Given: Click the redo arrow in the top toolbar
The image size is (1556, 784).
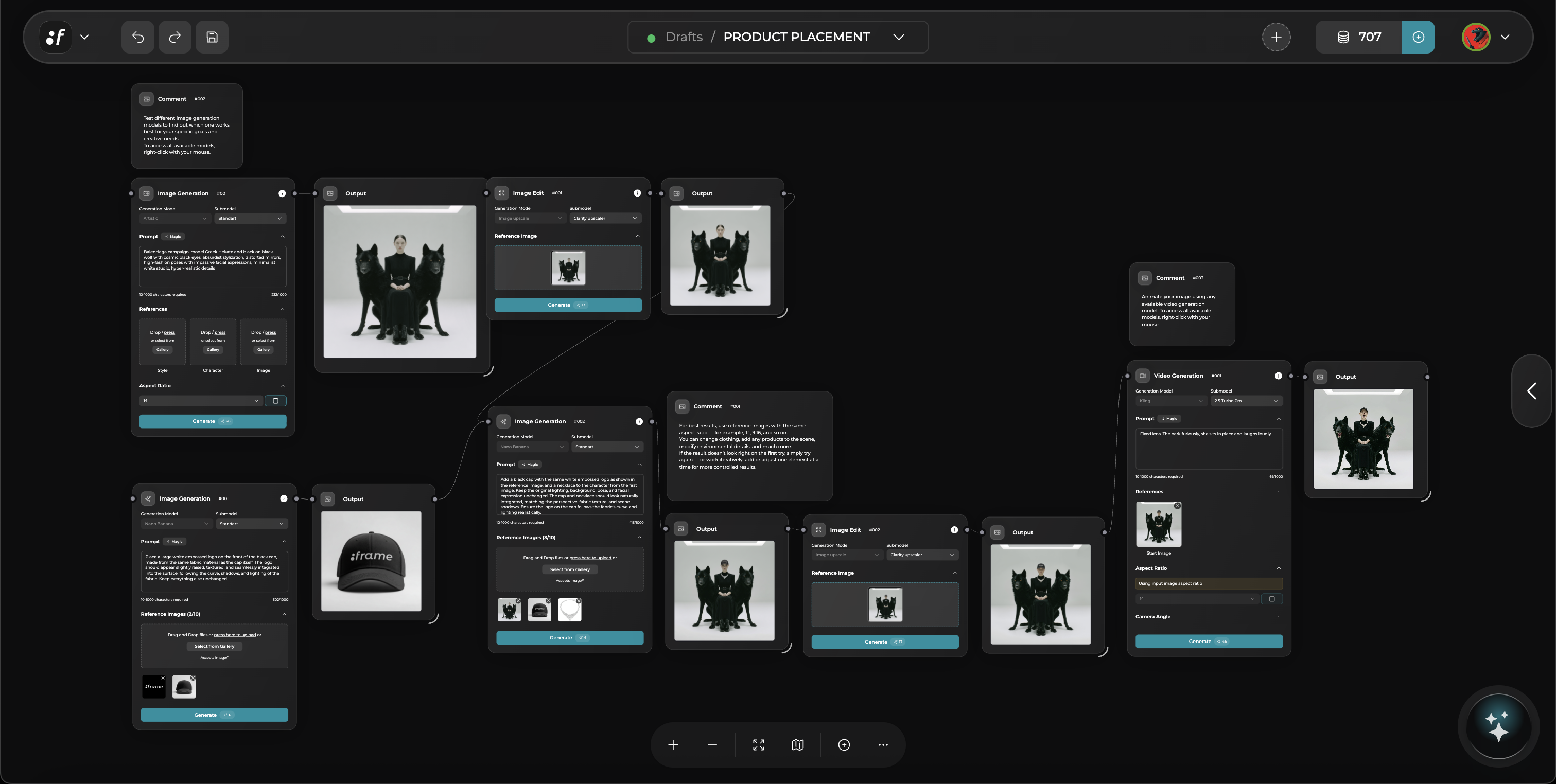Looking at the screenshot, I should 174,37.
